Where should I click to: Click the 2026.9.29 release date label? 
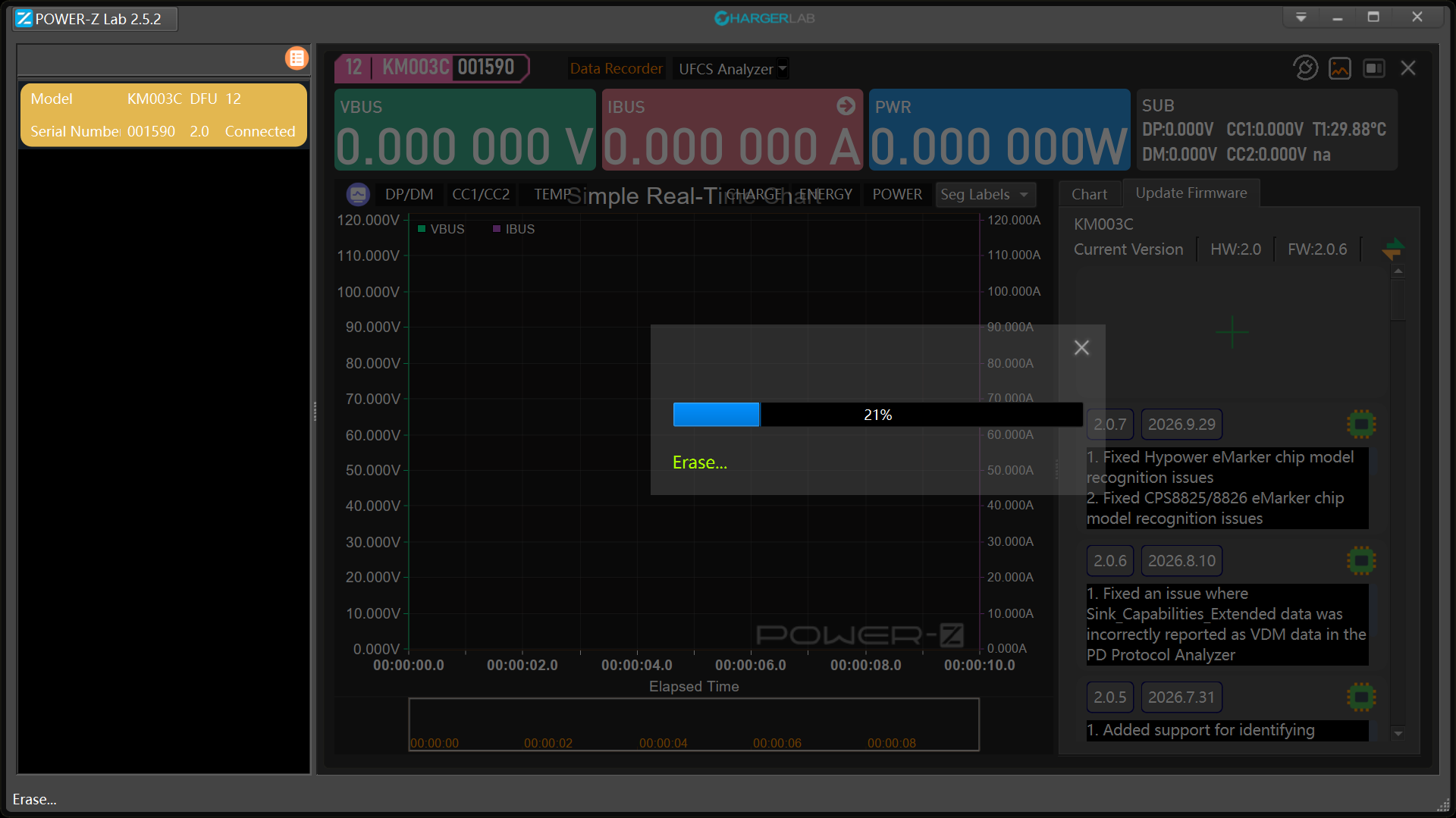pos(1181,425)
